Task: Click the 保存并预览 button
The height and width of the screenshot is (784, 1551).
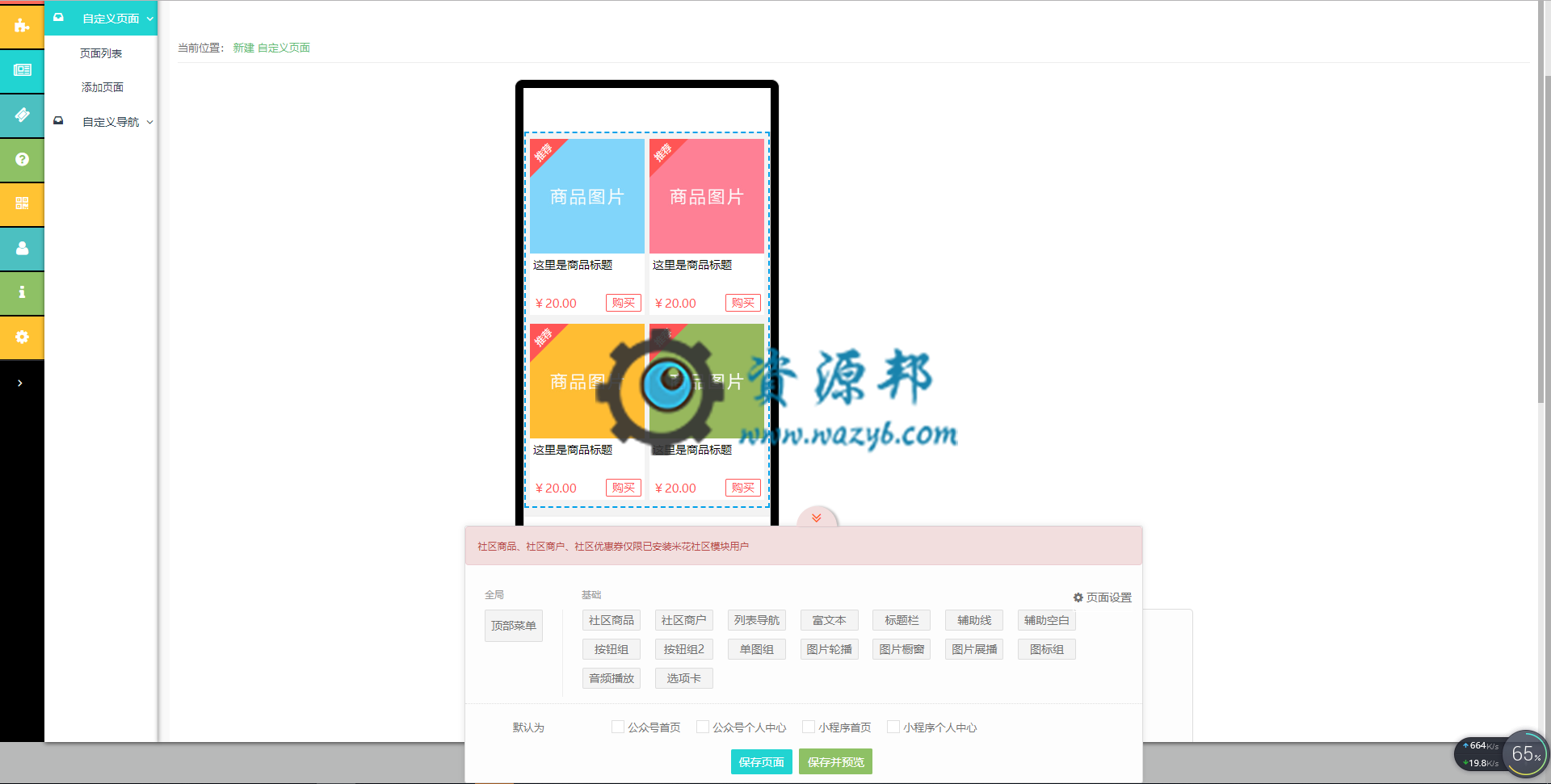Action: pyautogui.click(x=835, y=761)
